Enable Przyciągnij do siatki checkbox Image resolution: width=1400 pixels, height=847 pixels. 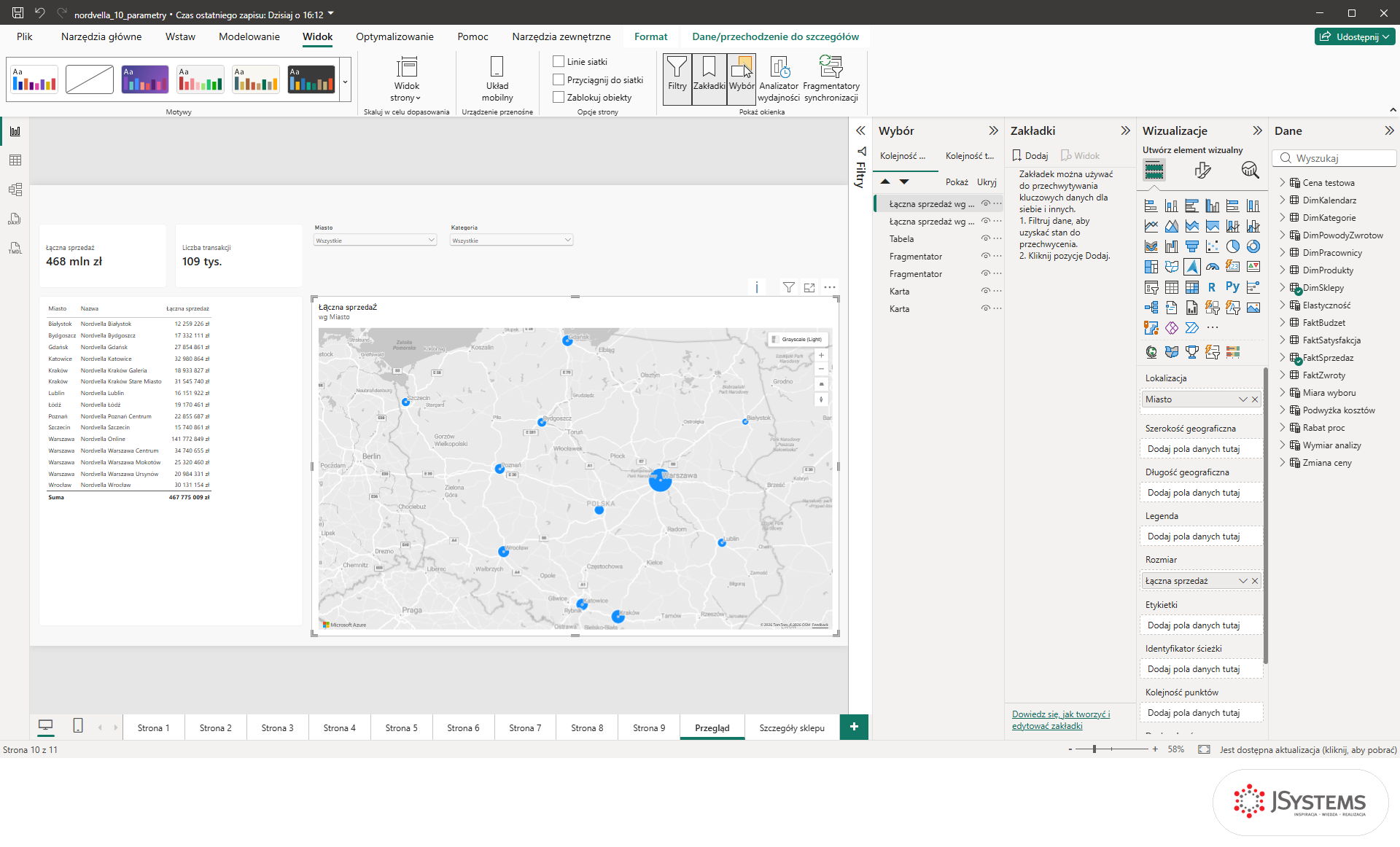click(x=559, y=79)
